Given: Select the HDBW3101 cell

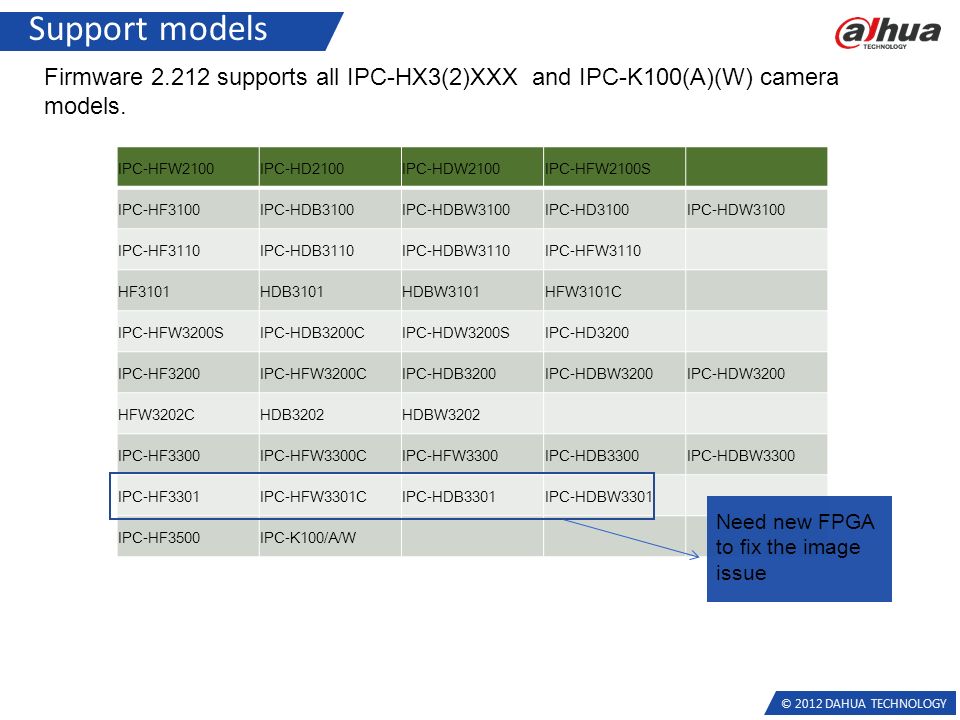Looking at the screenshot, I should tap(472, 291).
